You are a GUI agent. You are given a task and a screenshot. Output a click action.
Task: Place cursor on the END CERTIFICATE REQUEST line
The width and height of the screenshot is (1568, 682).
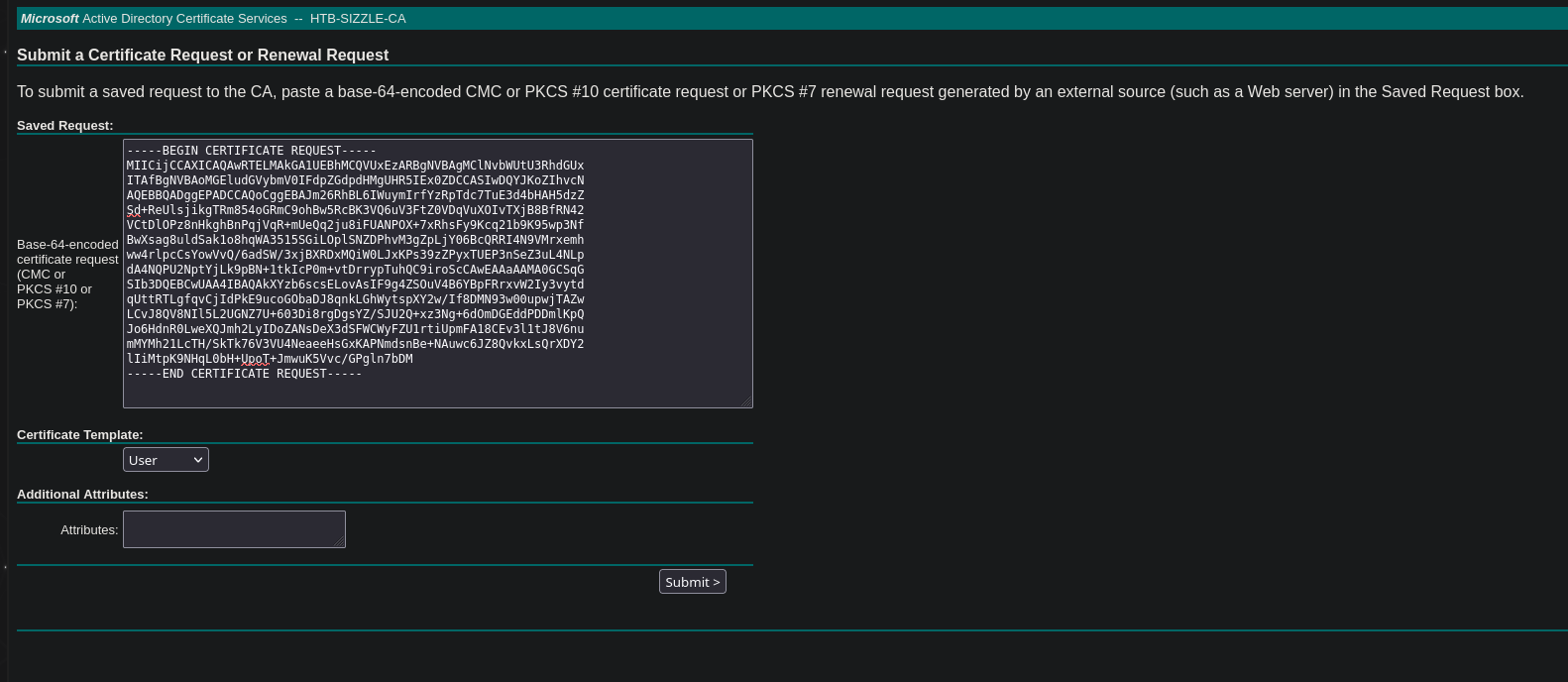point(244,374)
